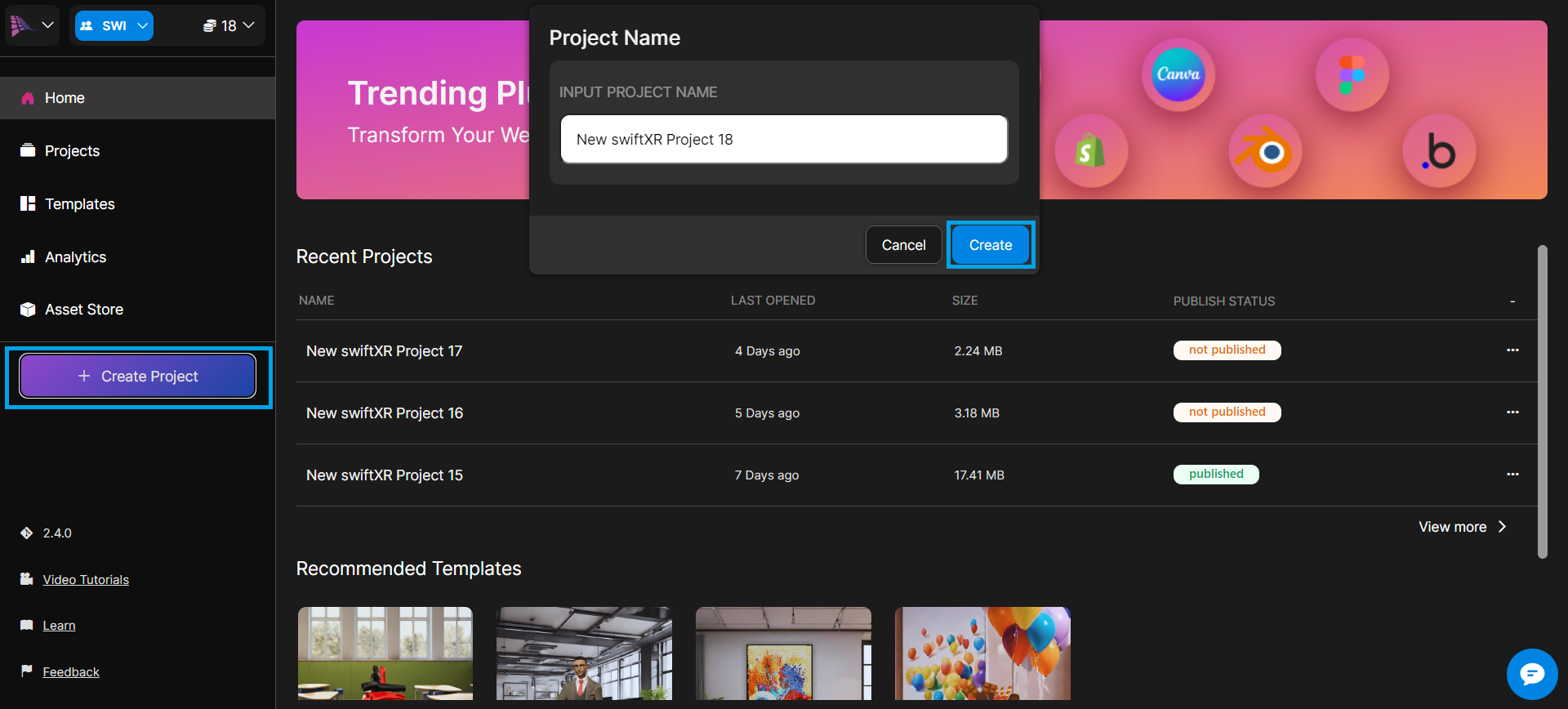
Task: Open Analytics in the sidebar
Action: point(75,257)
